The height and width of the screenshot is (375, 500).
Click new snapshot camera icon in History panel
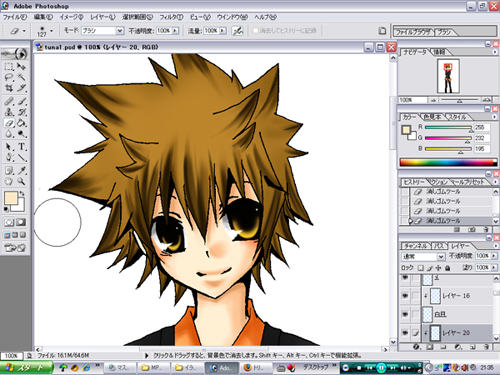click(x=471, y=230)
